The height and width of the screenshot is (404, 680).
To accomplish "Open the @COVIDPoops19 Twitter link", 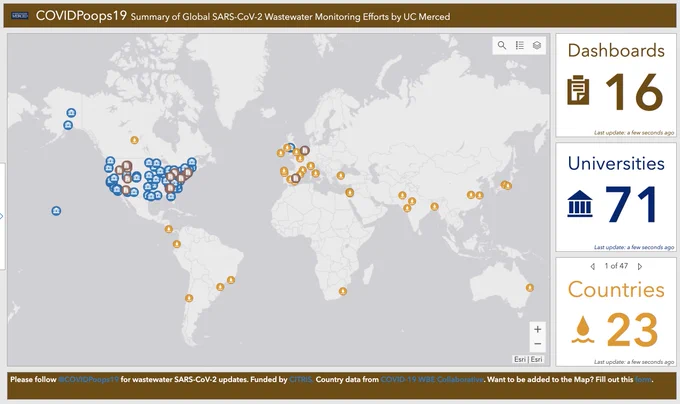I will coord(88,380).
